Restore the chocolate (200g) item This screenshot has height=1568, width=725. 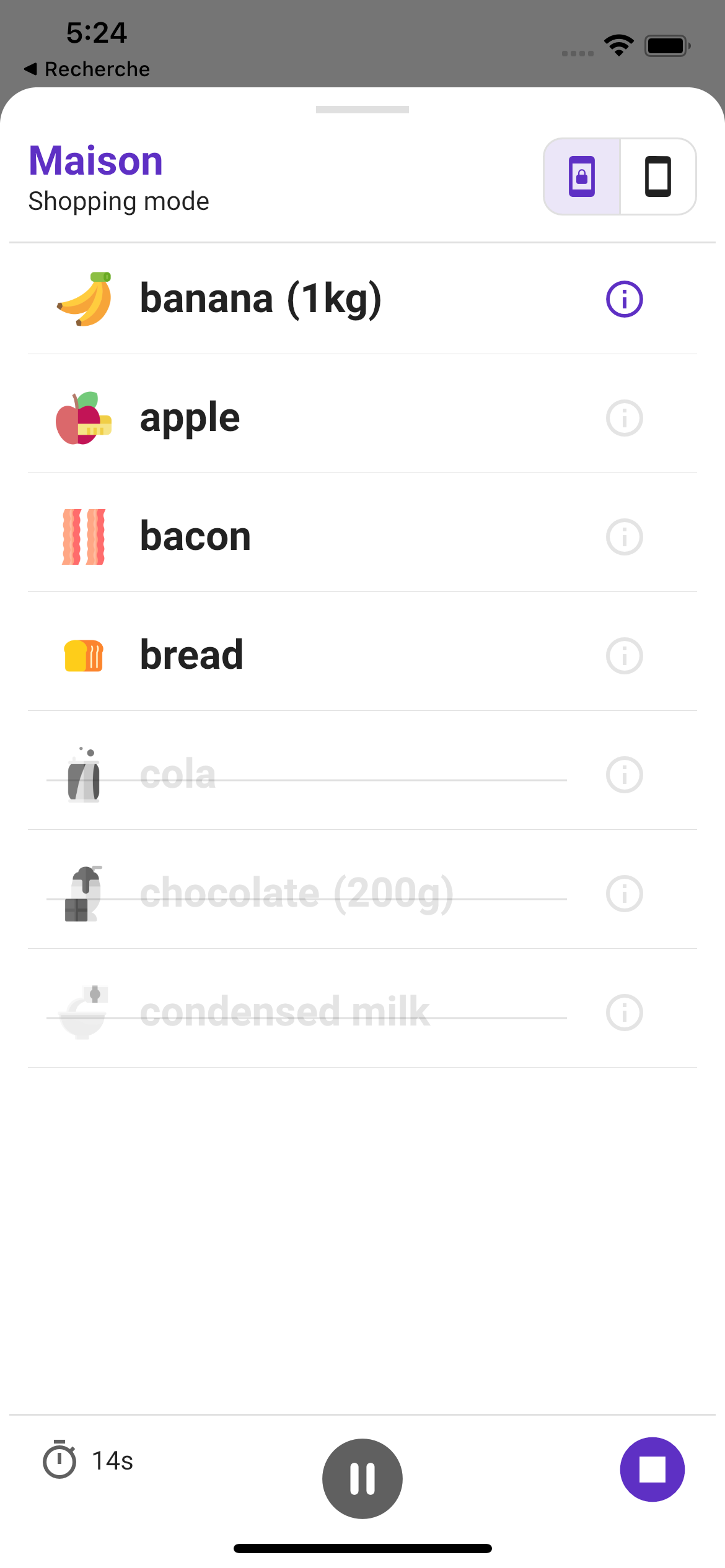[x=296, y=894]
